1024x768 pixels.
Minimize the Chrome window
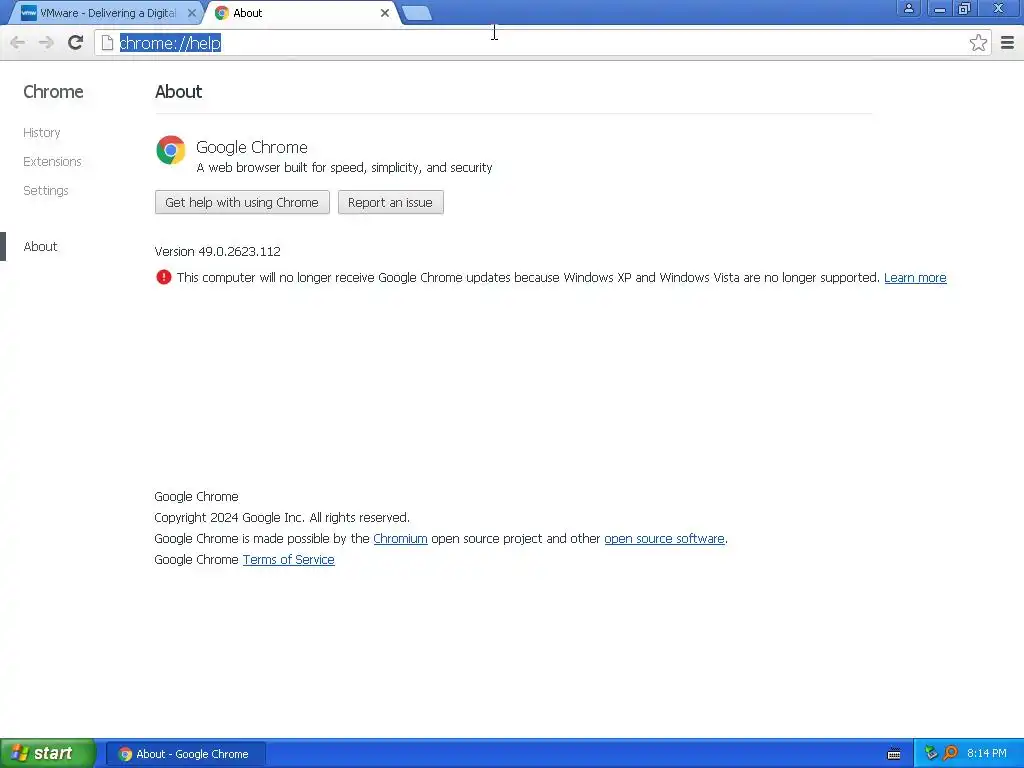(939, 8)
